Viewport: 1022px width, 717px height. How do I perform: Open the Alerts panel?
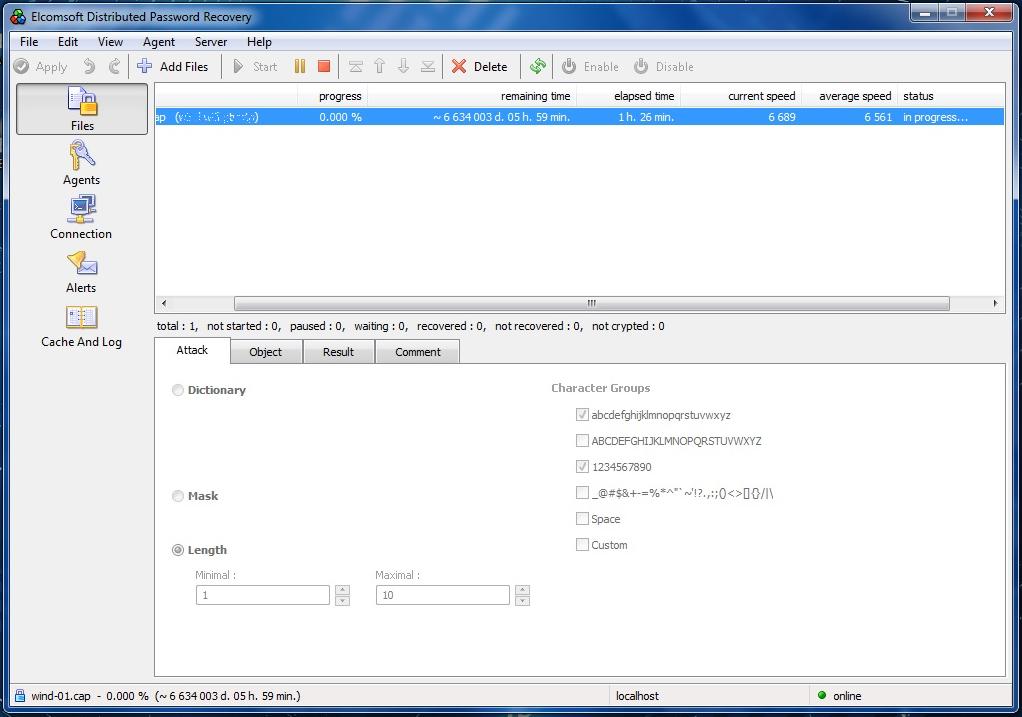(x=81, y=272)
